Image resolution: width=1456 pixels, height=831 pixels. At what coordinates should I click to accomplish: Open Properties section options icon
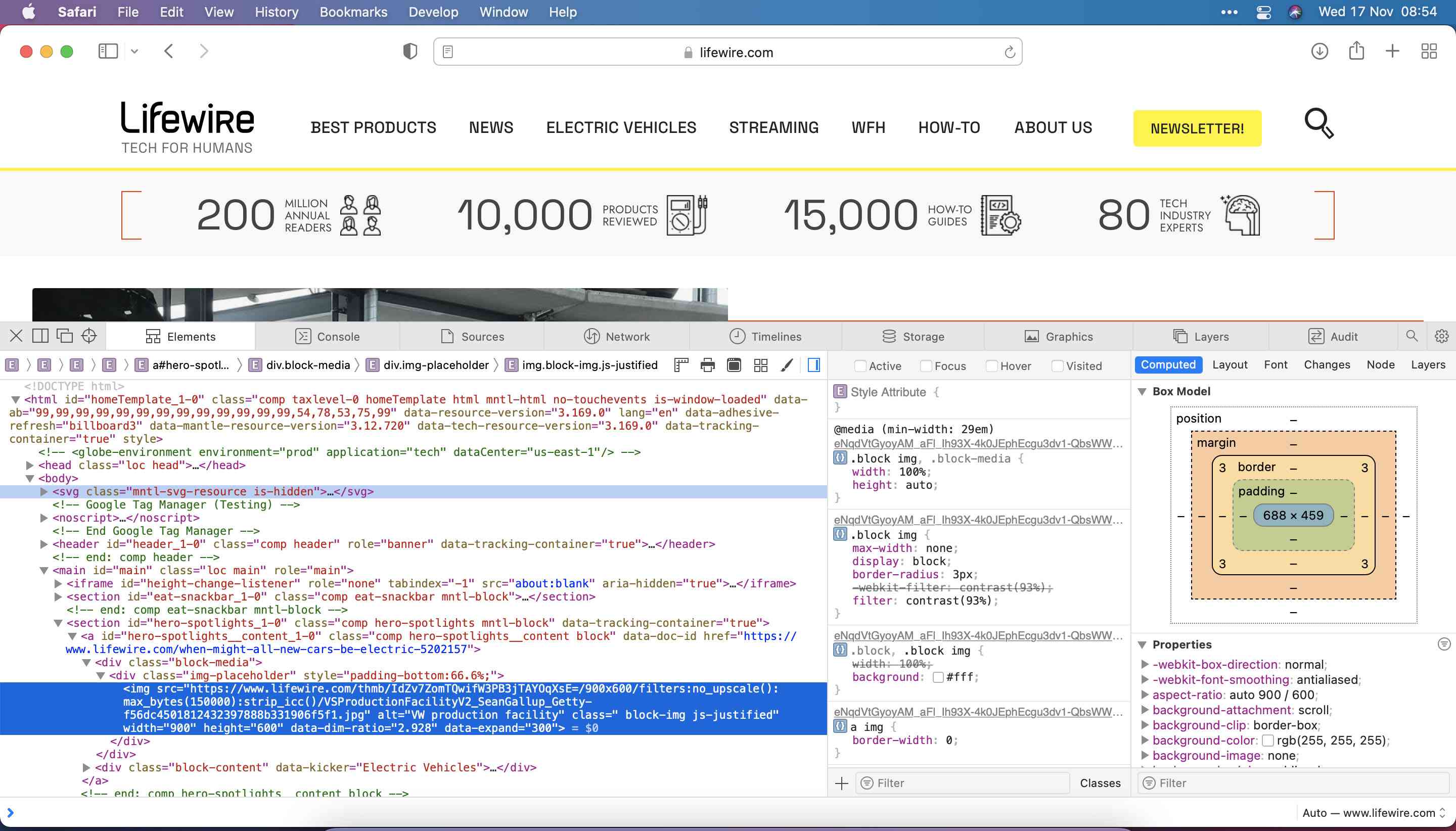tap(1443, 644)
